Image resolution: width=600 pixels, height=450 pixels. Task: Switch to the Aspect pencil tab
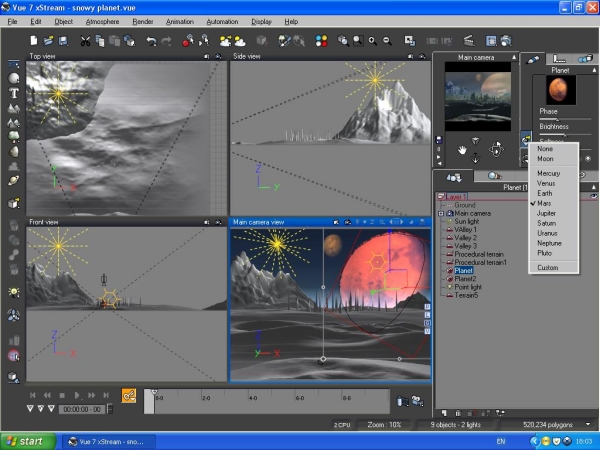click(532, 59)
